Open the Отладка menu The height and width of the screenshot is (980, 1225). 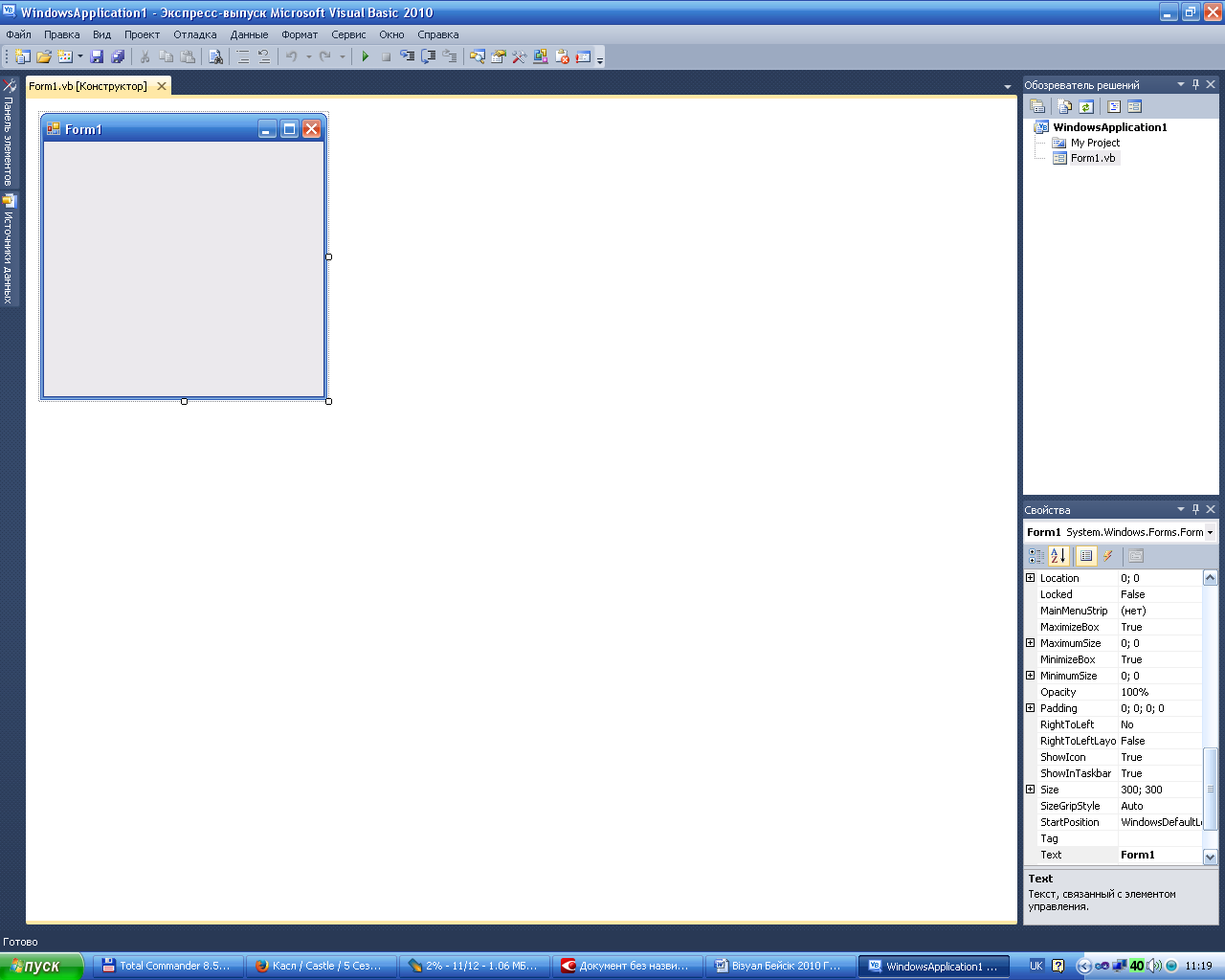[x=195, y=34]
